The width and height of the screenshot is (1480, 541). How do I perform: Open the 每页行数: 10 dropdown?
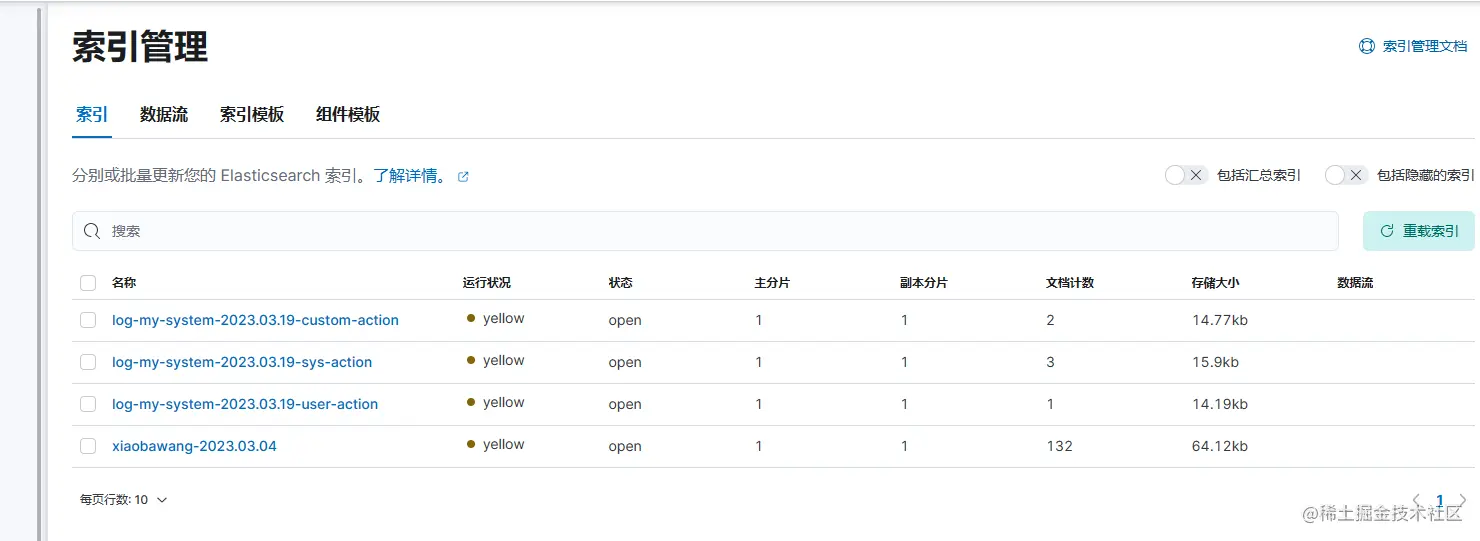coord(124,499)
